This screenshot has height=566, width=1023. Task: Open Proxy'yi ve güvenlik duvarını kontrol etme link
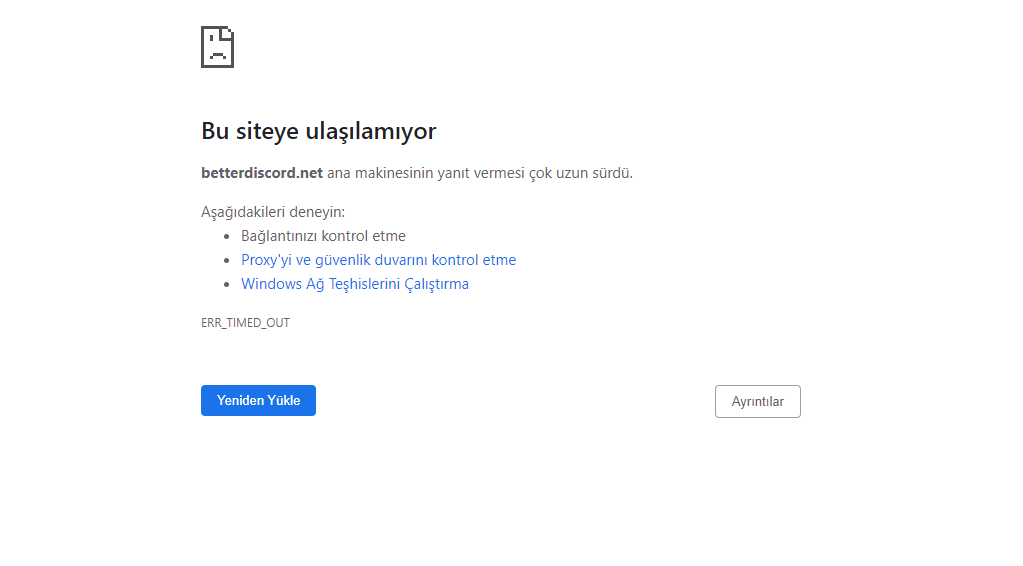pos(378,260)
